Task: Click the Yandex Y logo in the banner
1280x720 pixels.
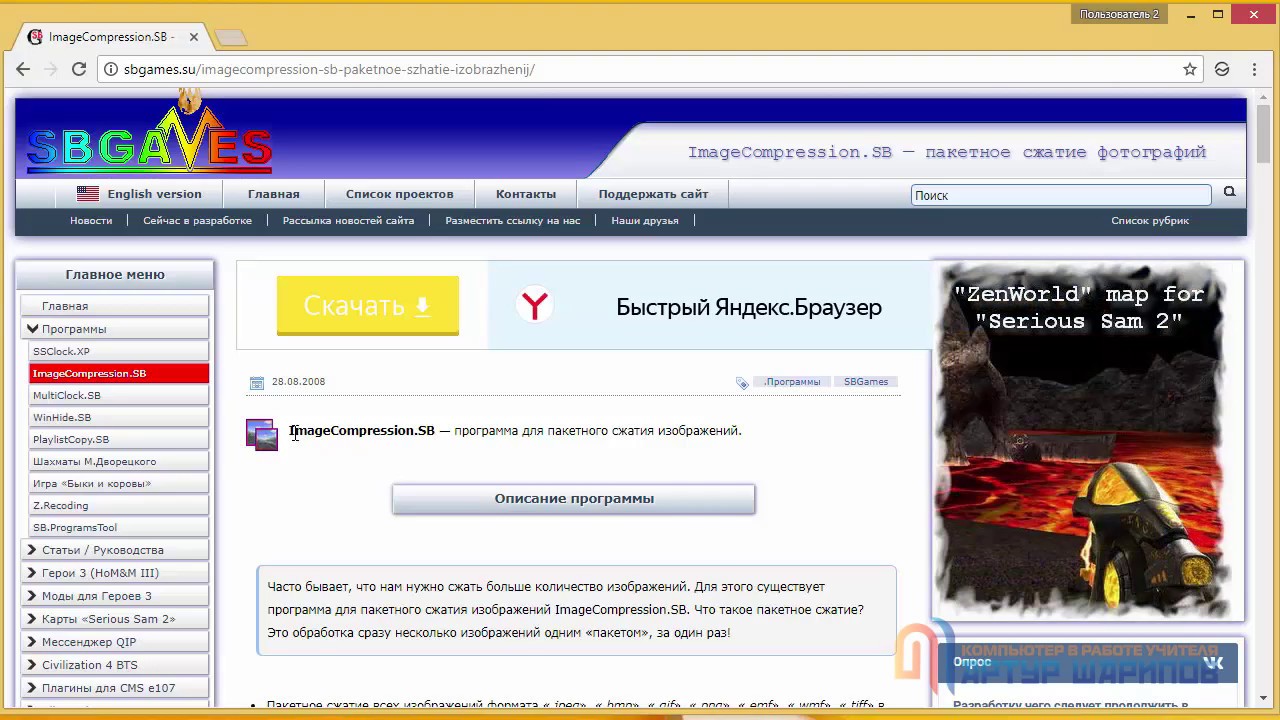Action: [x=535, y=305]
